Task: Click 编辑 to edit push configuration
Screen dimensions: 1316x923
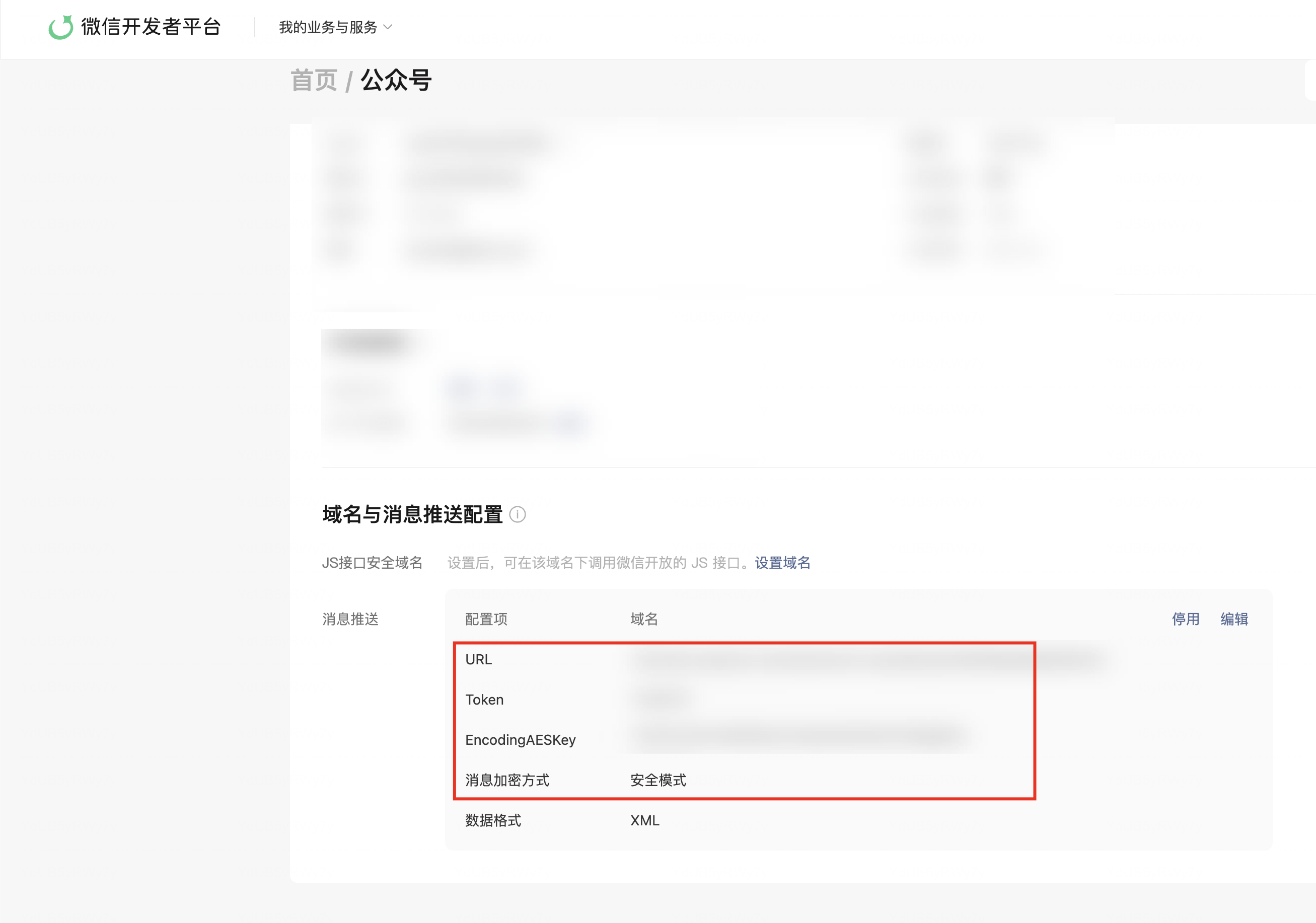Action: click(1234, 619)
